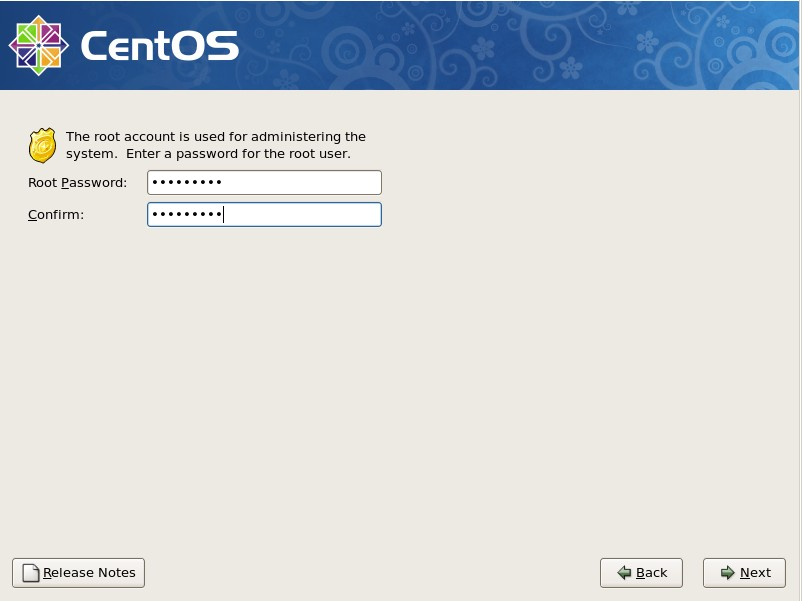Click the CentOS pinwheel logo icon
Screen dimensions: 802x601
pos(38,45)
